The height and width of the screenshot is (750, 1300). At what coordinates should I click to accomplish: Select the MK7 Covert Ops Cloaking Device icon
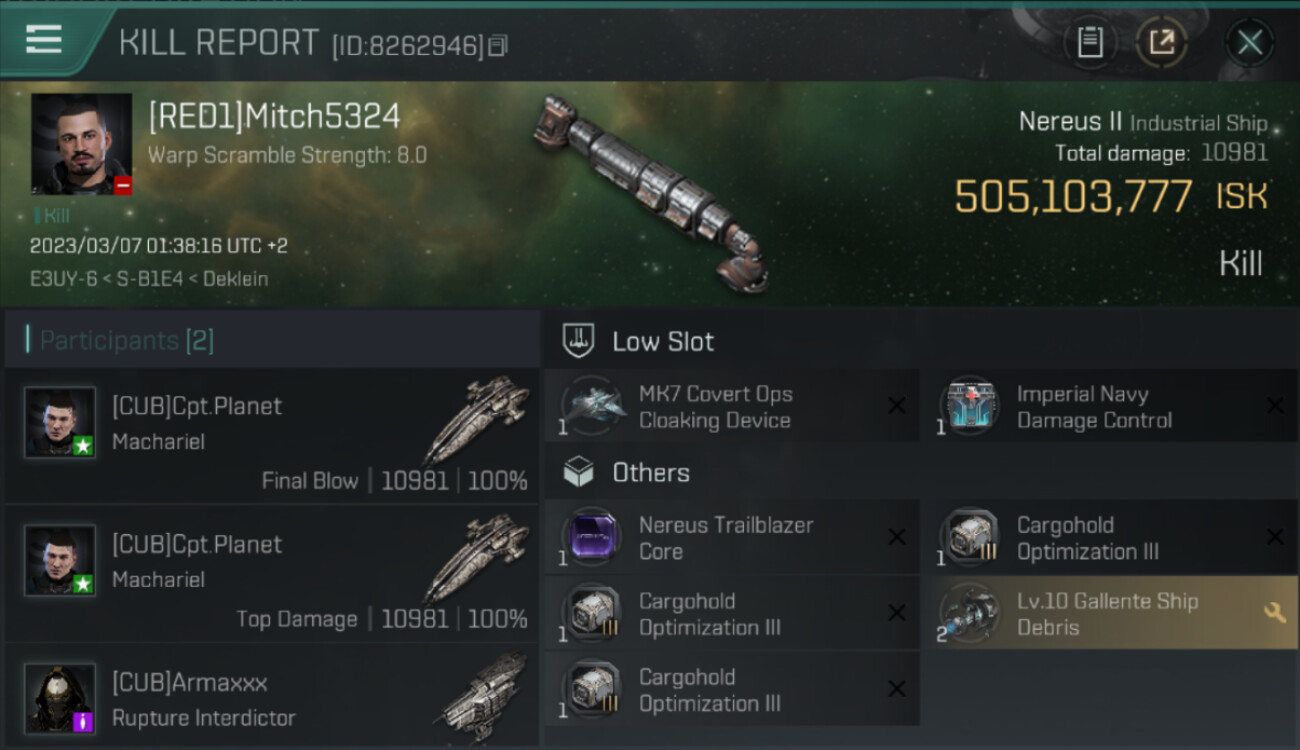tap(592, 405)
